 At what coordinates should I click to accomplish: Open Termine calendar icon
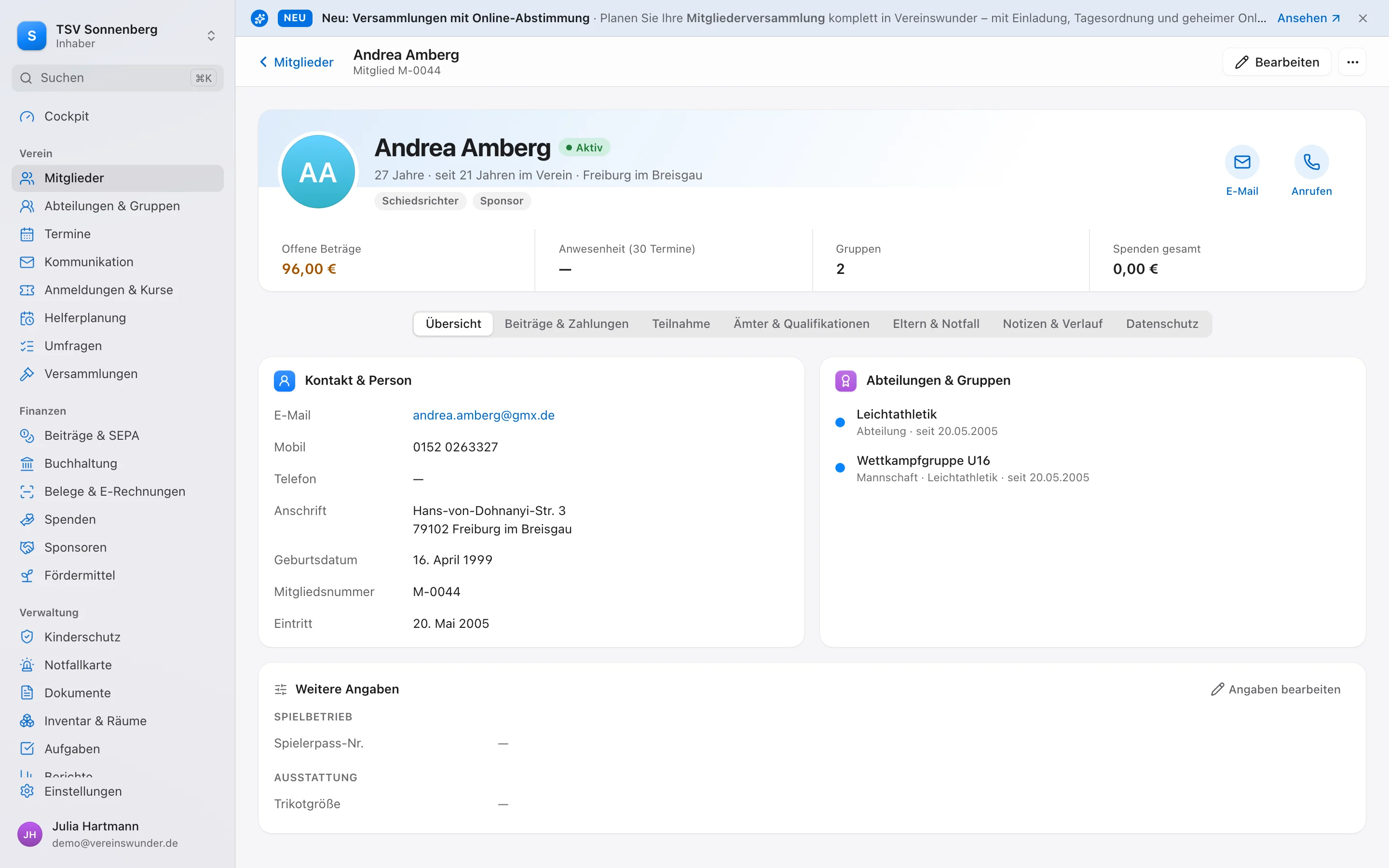[x=27, y=234]
